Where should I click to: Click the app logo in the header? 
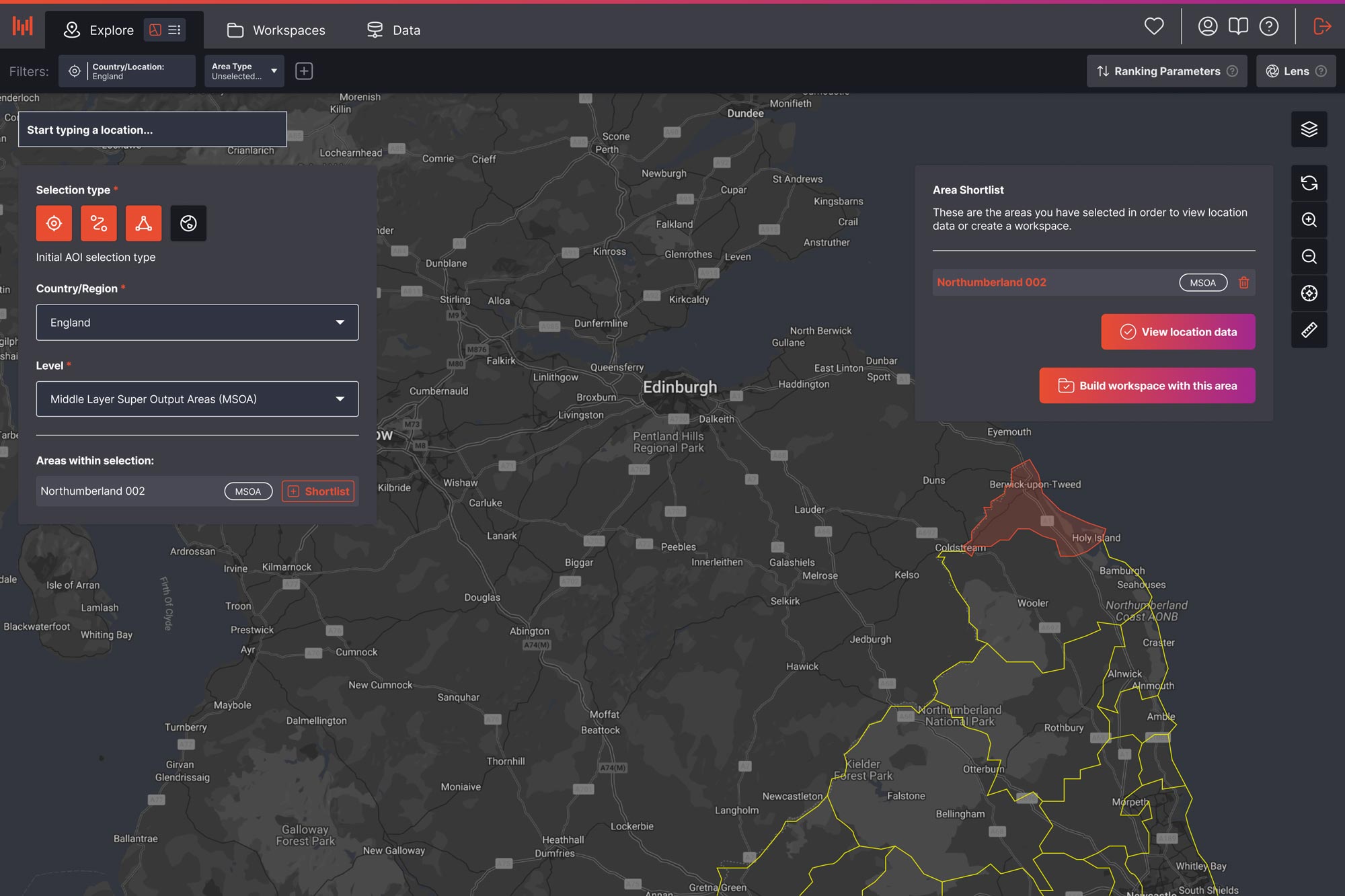click(22, 26)
